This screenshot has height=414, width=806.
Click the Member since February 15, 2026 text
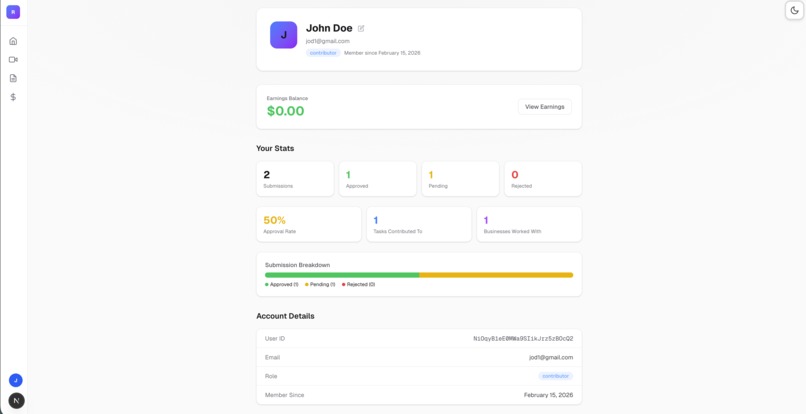point(382,53)
